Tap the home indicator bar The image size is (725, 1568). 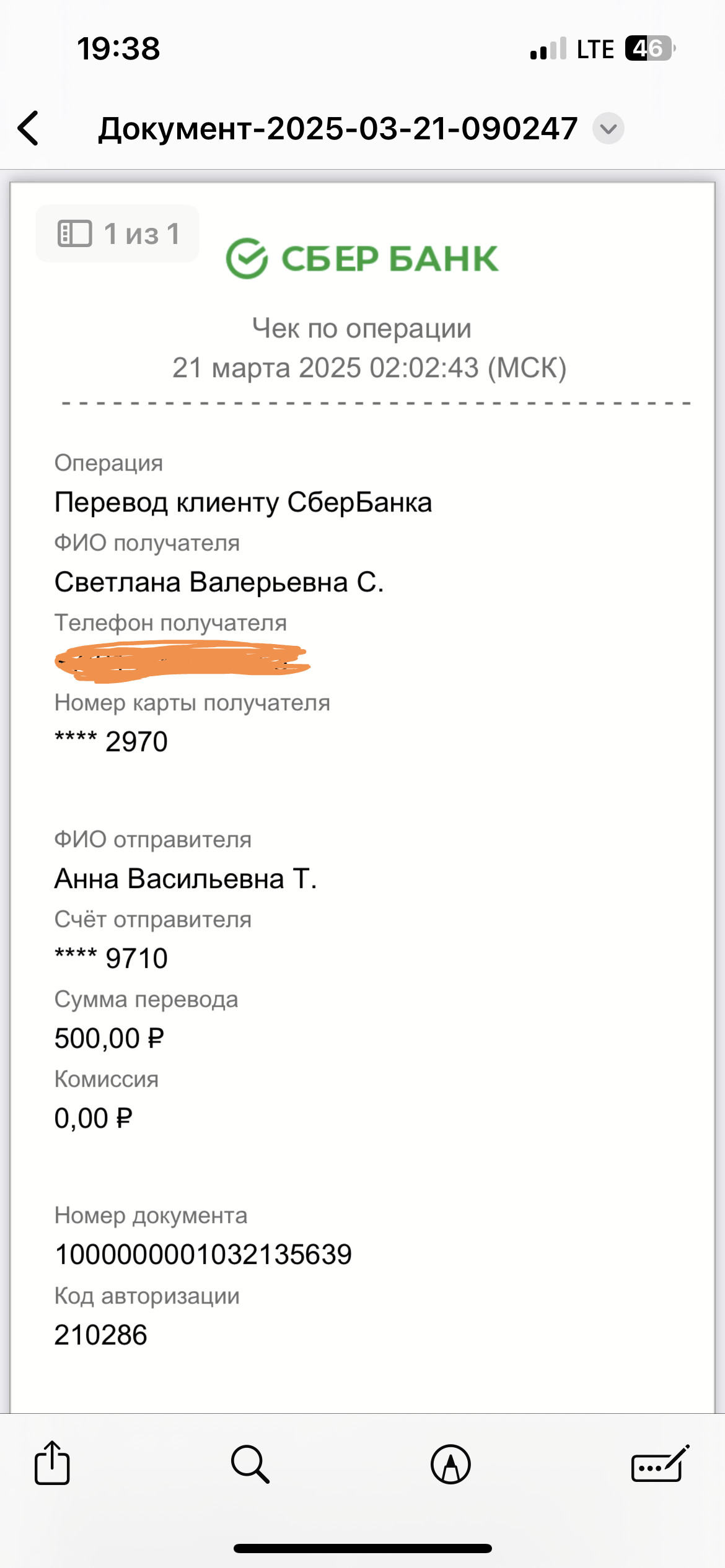coord(362,1548)
